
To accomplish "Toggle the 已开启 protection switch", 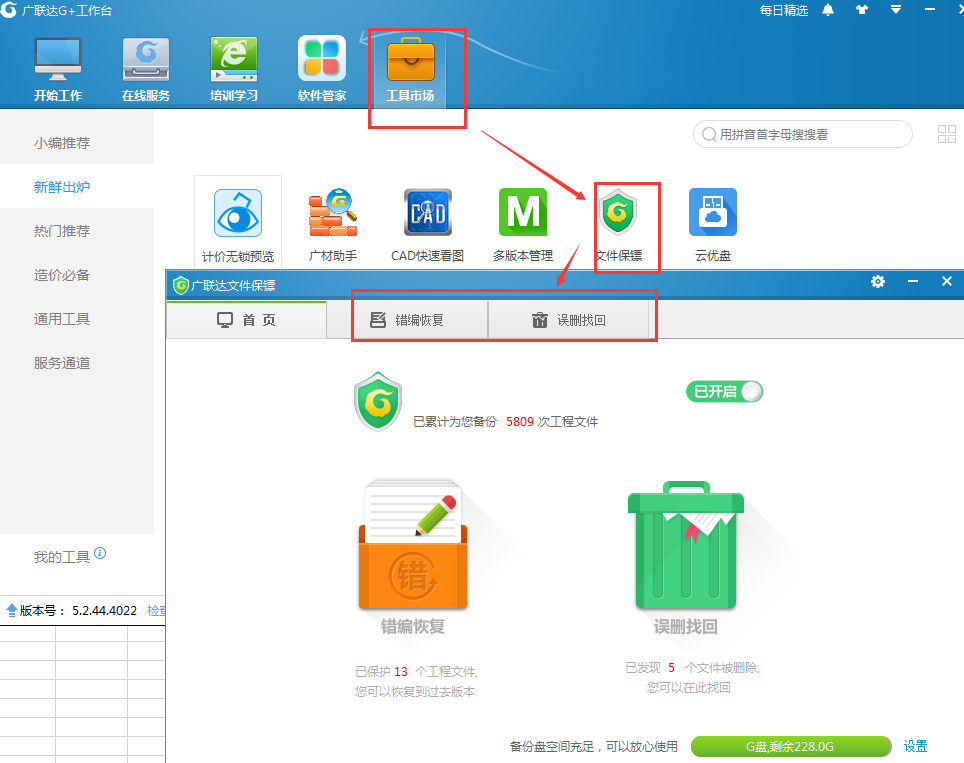I will (724, 392).
